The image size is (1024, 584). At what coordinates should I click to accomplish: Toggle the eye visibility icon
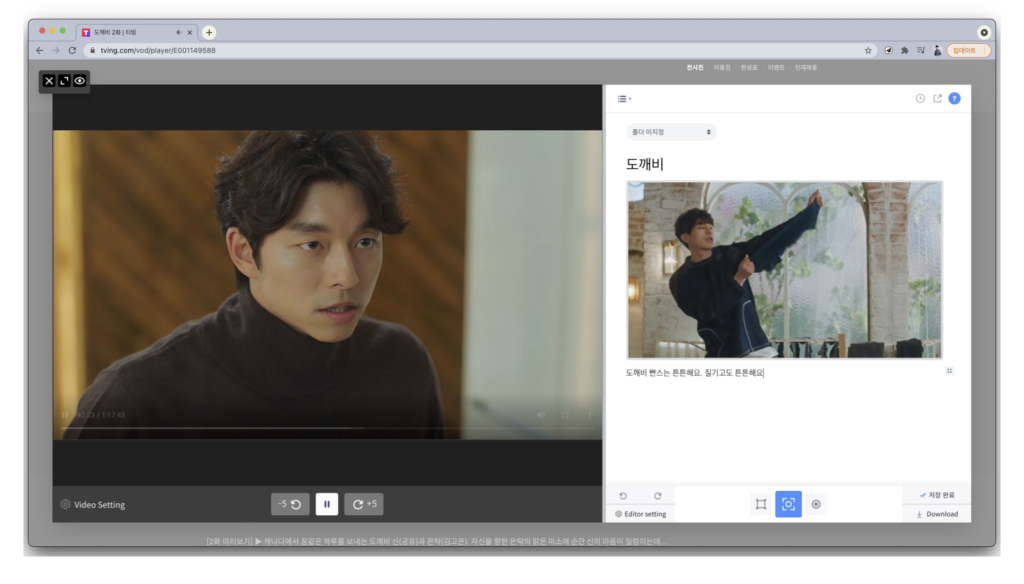80,81
